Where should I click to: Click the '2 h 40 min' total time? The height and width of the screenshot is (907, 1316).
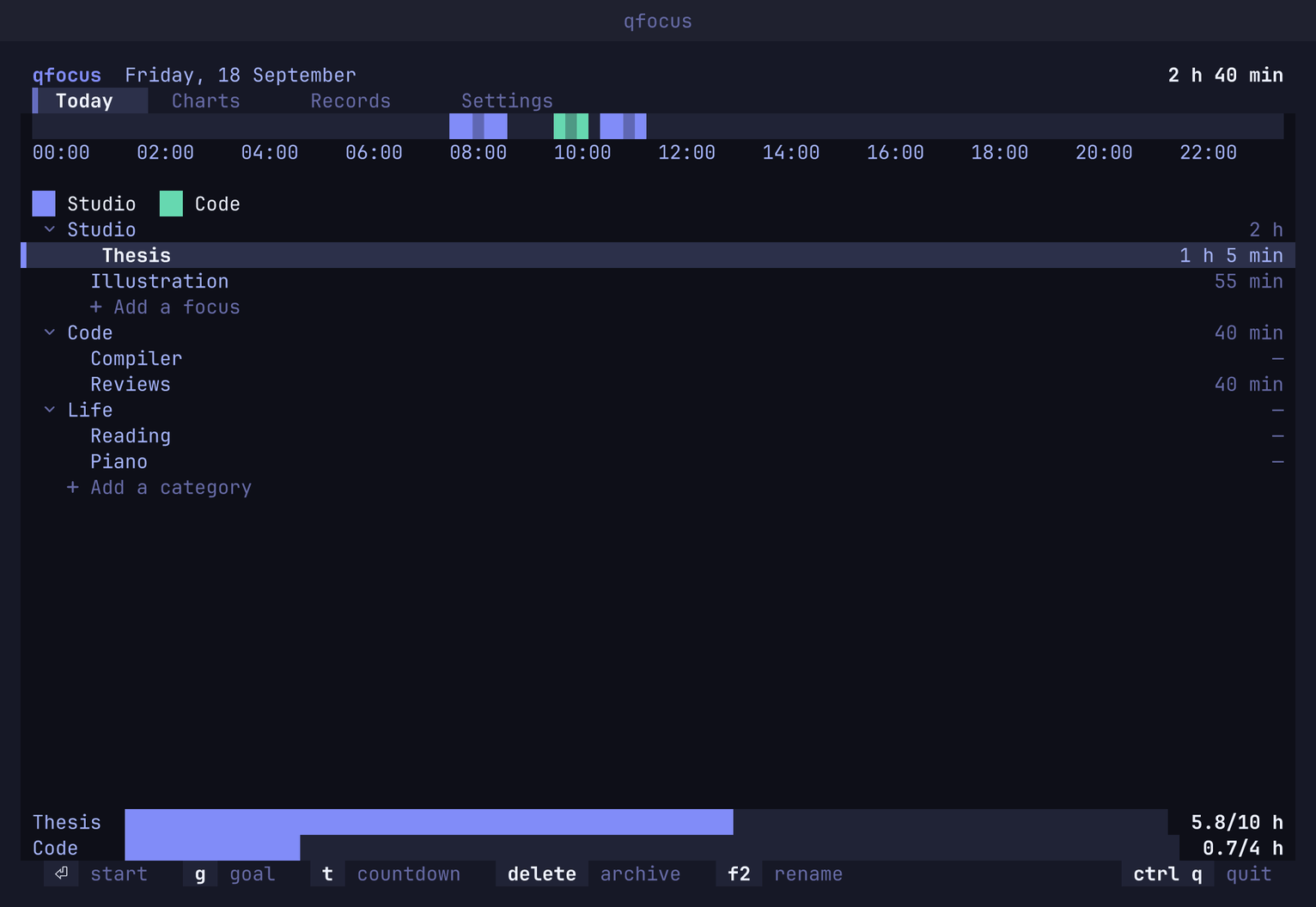[1225, 75]
